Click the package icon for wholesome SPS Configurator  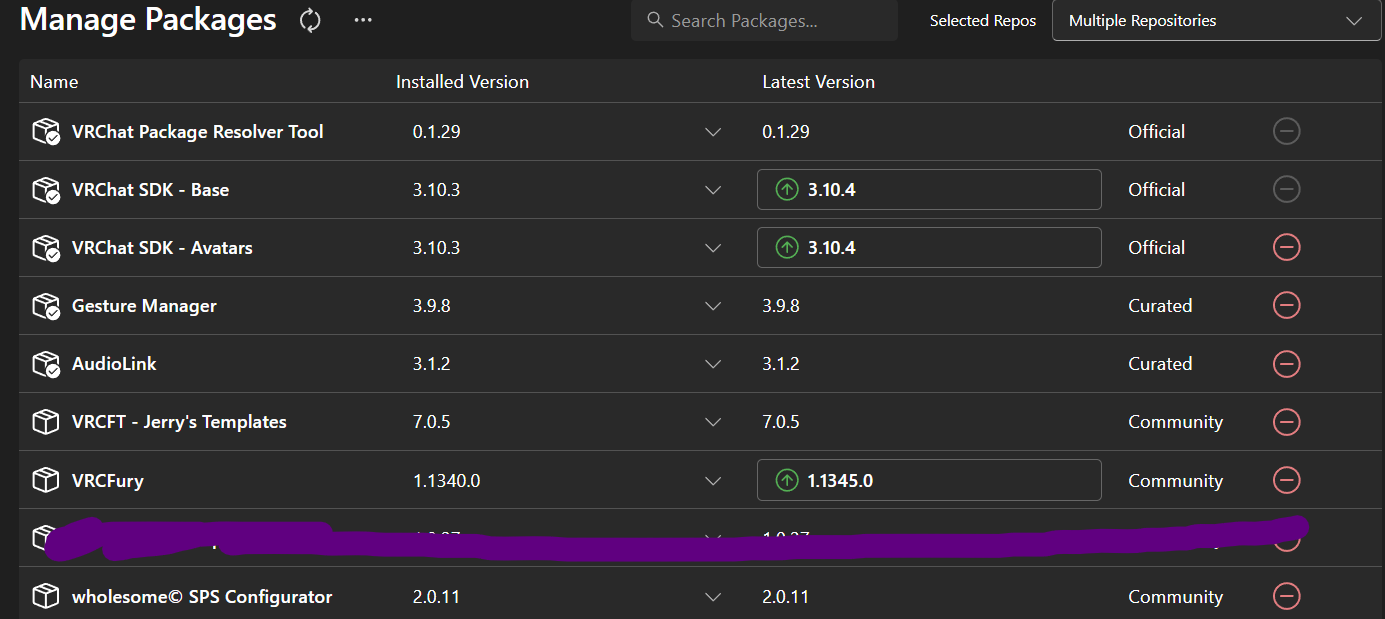coord(46,597)
